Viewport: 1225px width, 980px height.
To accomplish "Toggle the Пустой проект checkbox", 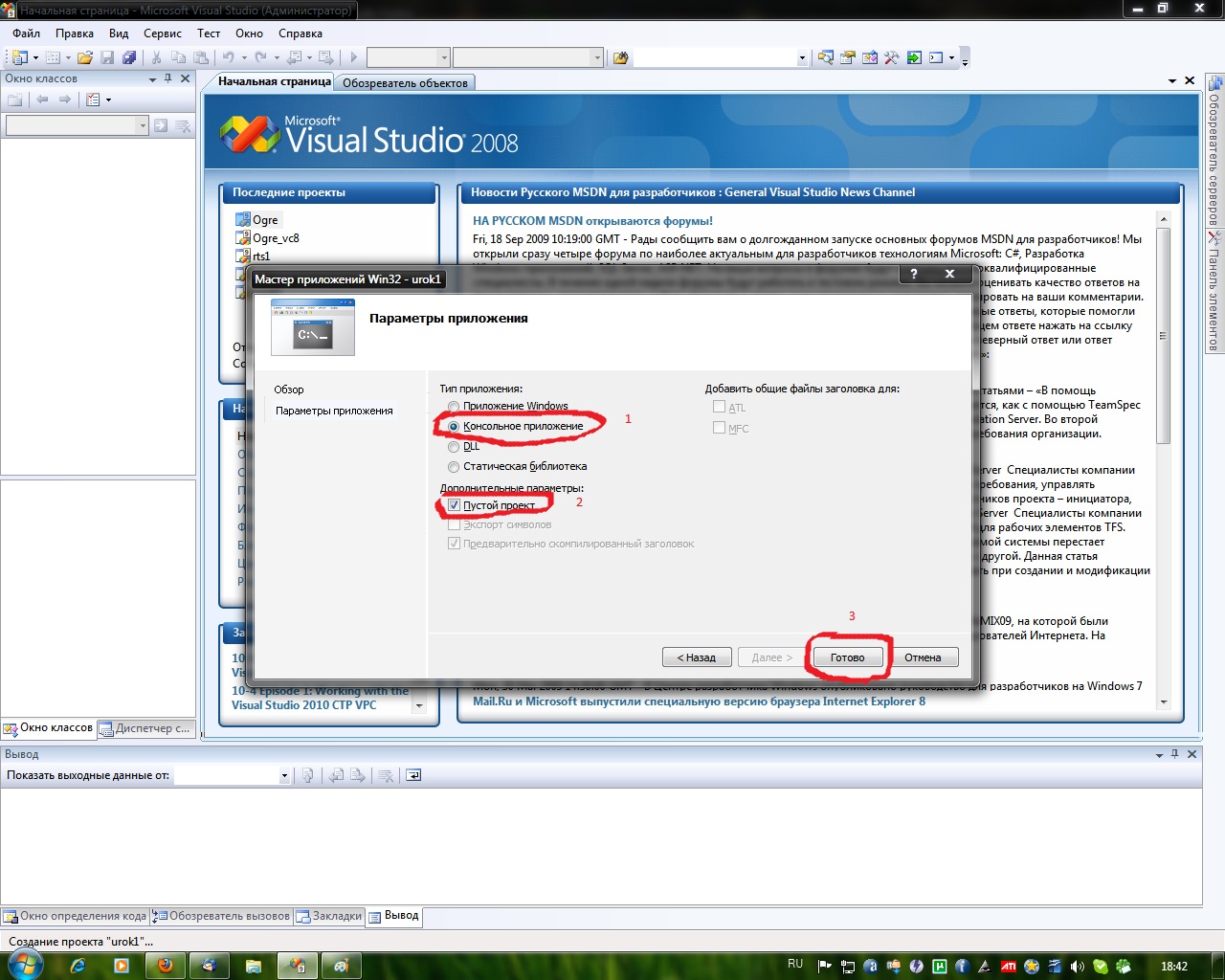I will [455, 504].
